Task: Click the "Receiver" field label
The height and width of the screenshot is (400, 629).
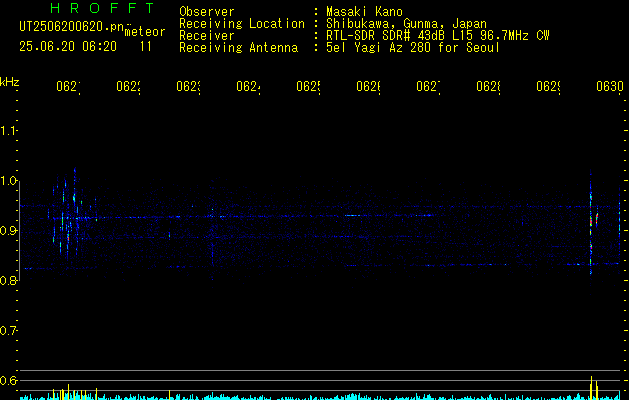Action: 207,35
